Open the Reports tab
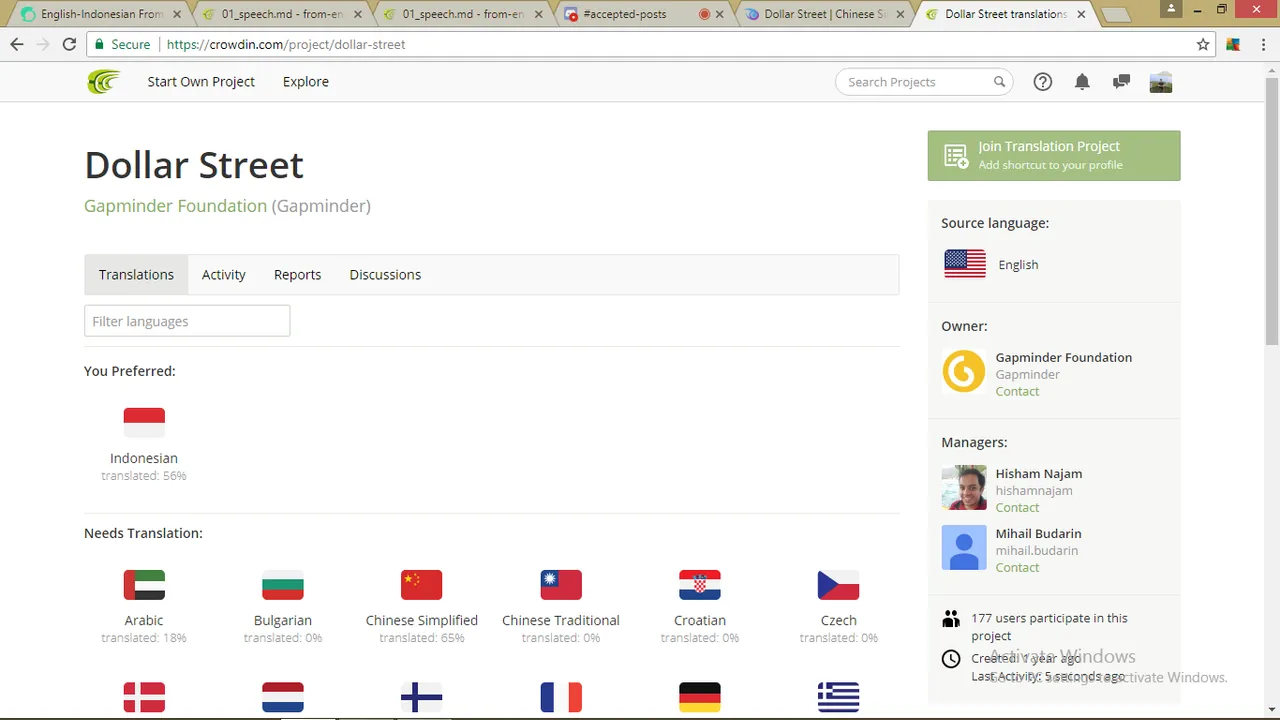Viewport: 1280px width, 720px height. (x=298, y=275)
